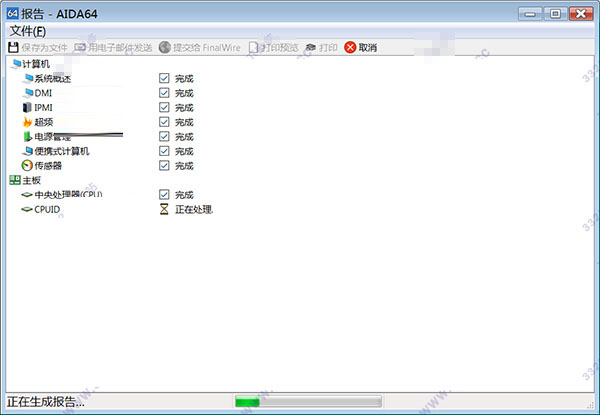
Task: Click 打印预览 toolbar button
Action: (x=274, y=47)
